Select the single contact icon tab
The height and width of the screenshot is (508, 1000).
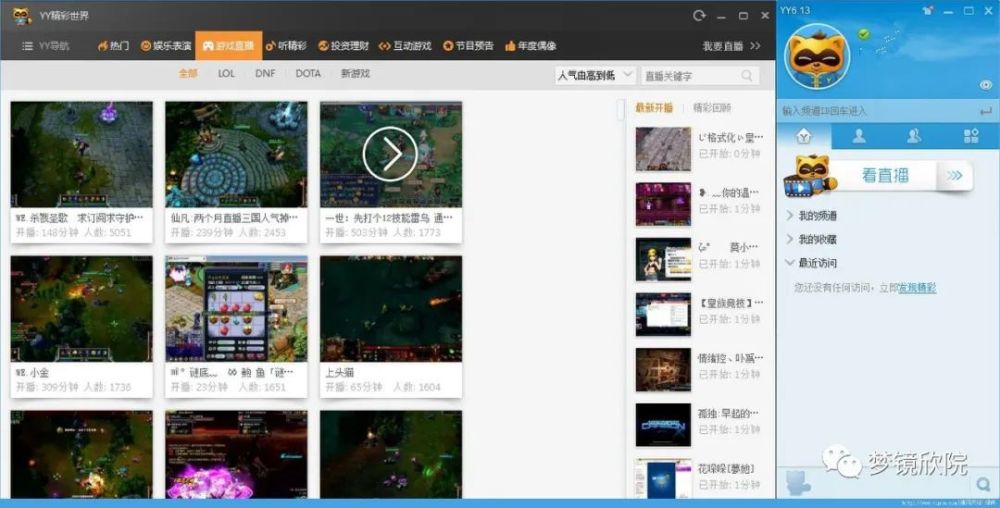coord(860,136)
